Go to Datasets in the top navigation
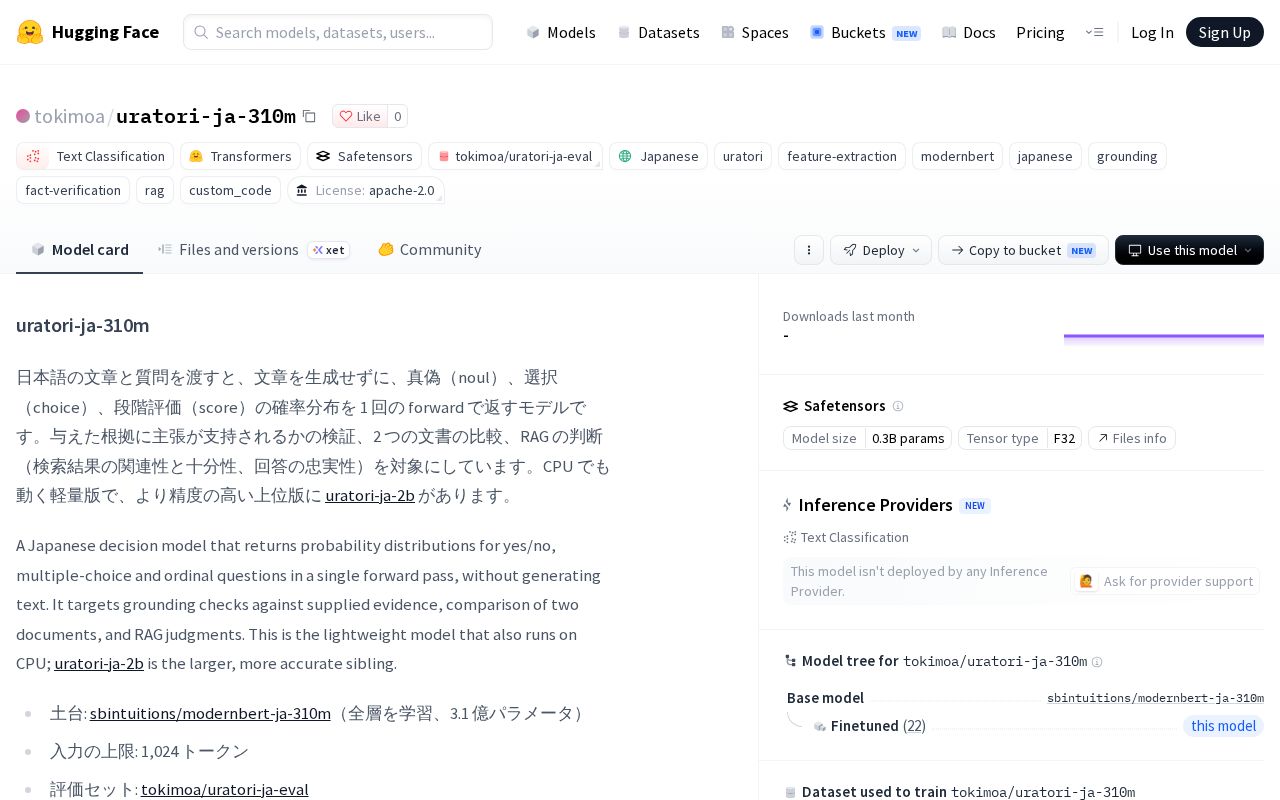This screenshot has height=800, width=1280. coord(658,32)
